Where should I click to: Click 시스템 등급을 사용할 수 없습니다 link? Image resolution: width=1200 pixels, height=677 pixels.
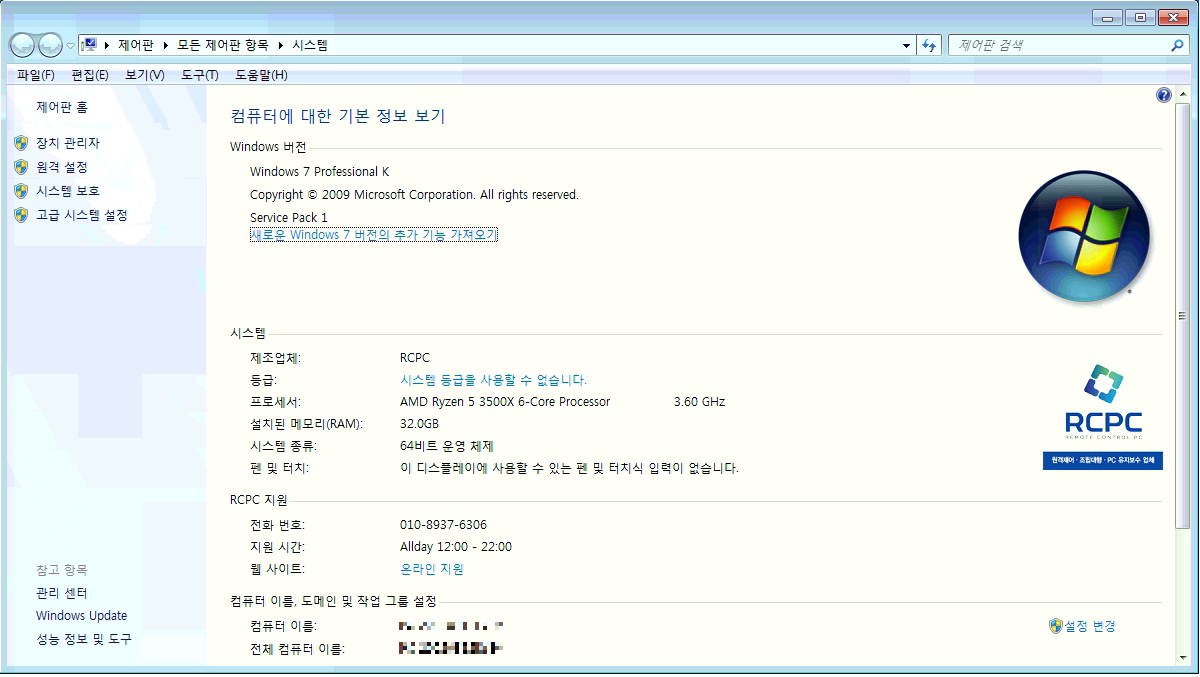click(x=493, y=380)
